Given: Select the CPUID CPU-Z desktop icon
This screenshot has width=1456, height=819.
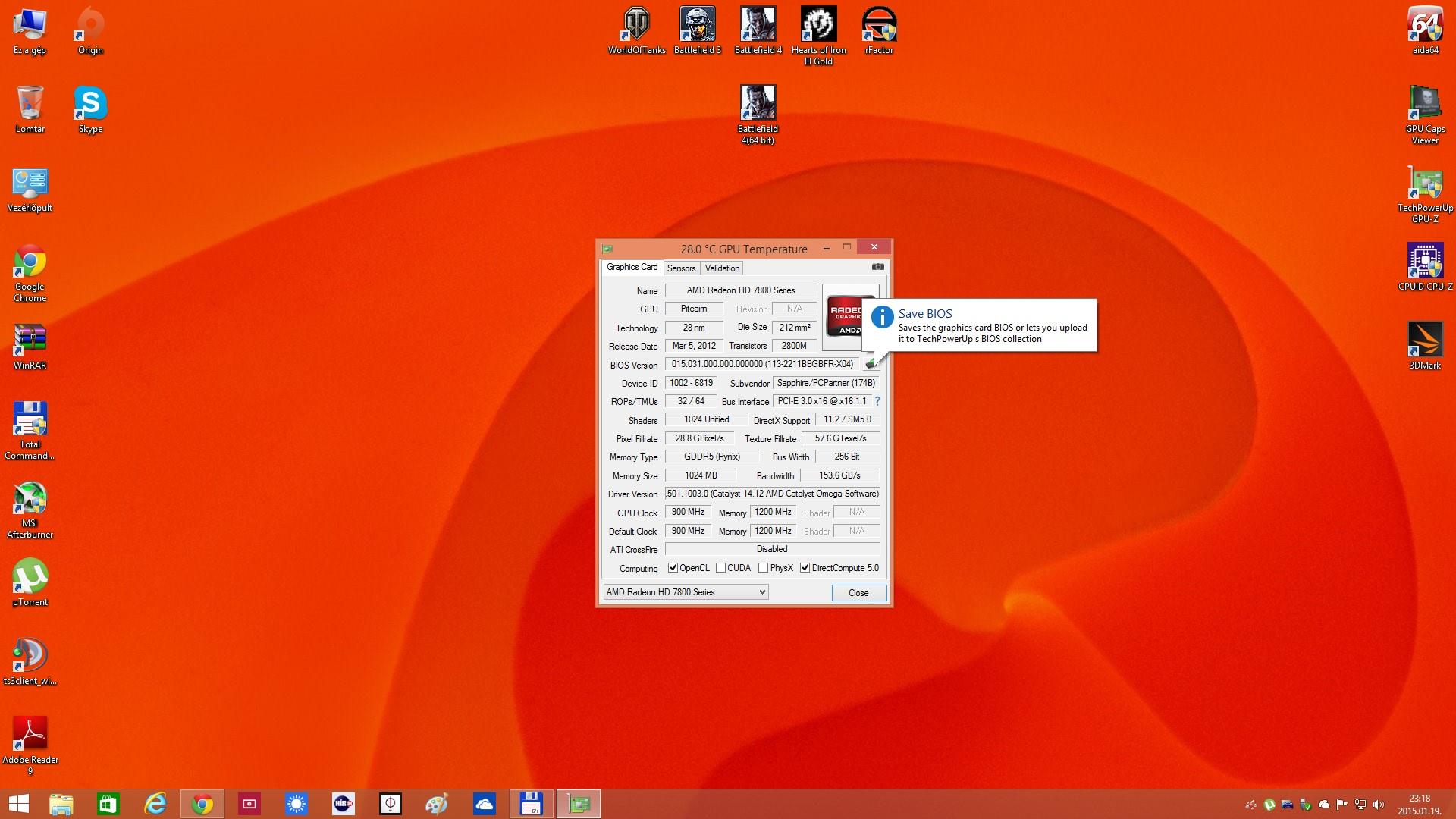Looking at the screenshot, I should (1425, 267).
